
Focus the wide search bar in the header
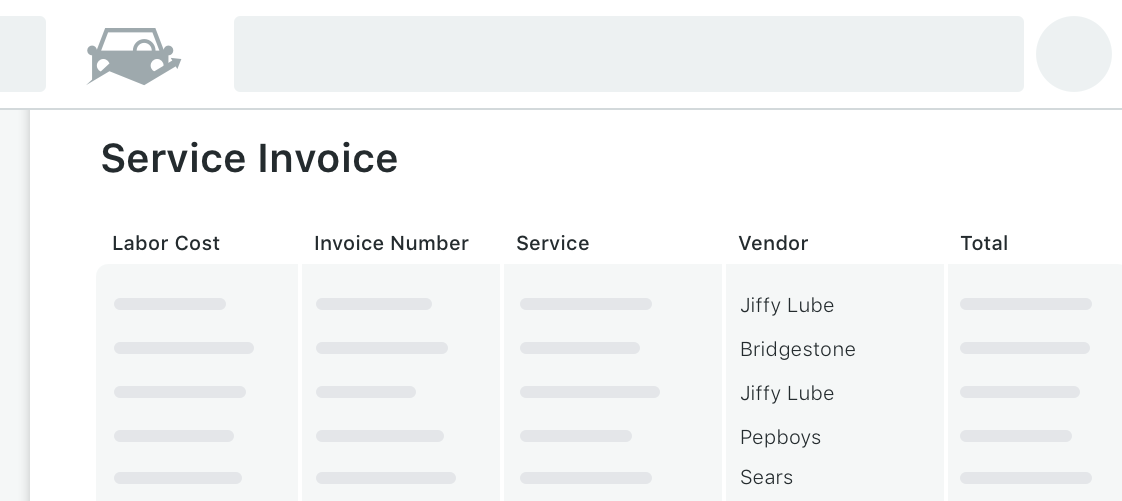pos(628,54)
